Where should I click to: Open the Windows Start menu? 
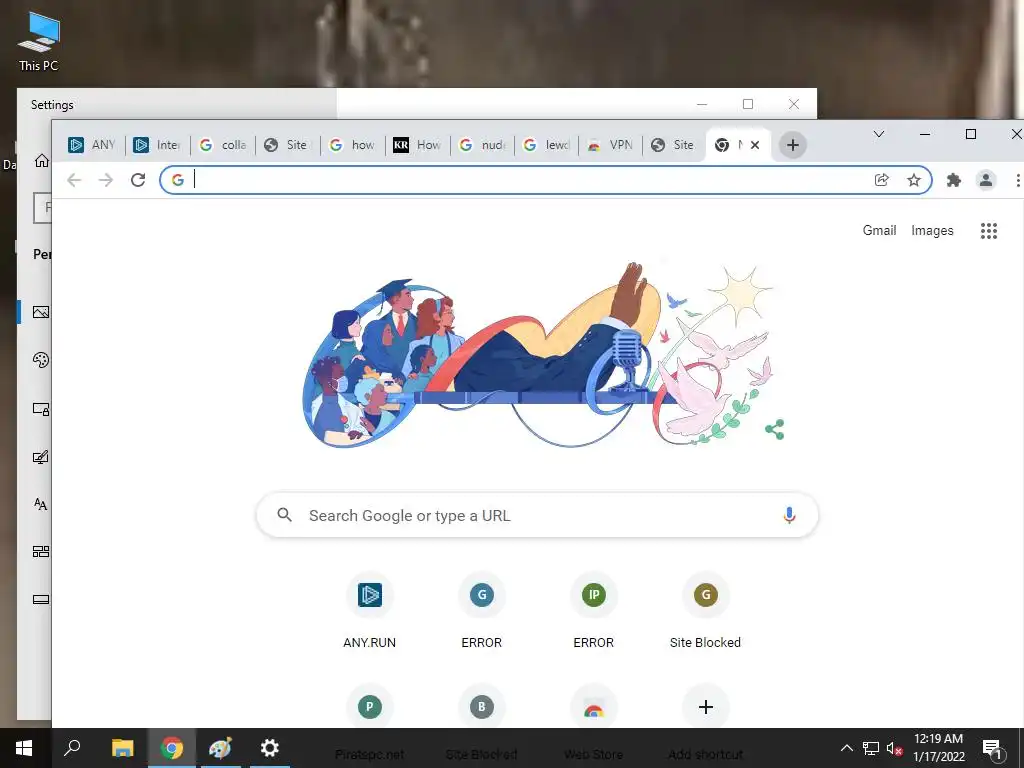[x=24, y=748]
